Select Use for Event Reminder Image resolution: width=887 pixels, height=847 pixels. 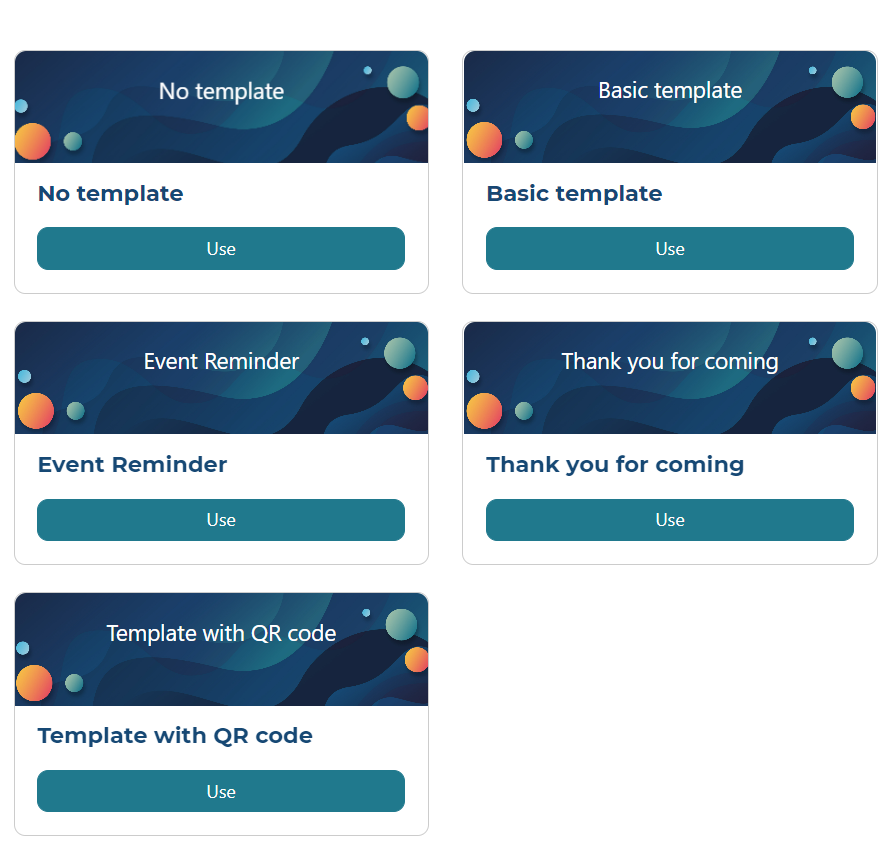[x=221, y=520]
